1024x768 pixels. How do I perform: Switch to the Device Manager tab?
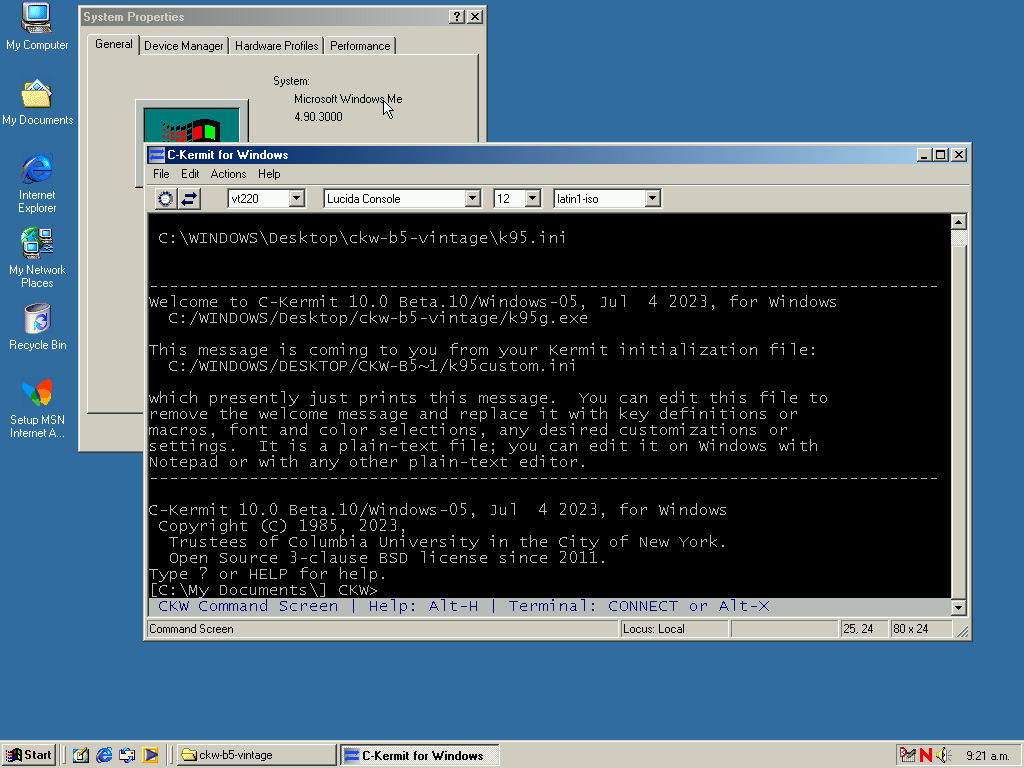tap(184, 46)
